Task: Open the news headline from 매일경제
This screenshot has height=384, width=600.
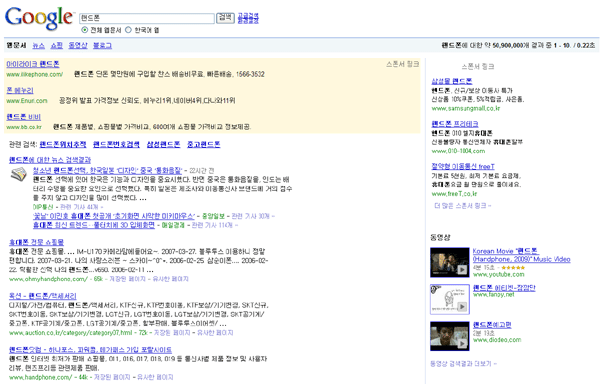Action: [94, 225]
